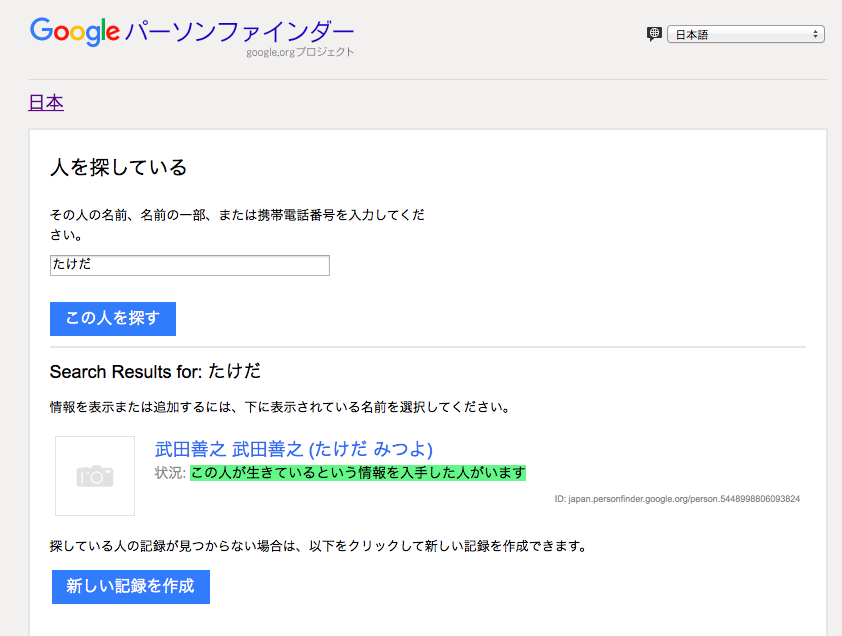
Task: Click the 状況: label
Action: pyautogui.click(x=170, y=473)
